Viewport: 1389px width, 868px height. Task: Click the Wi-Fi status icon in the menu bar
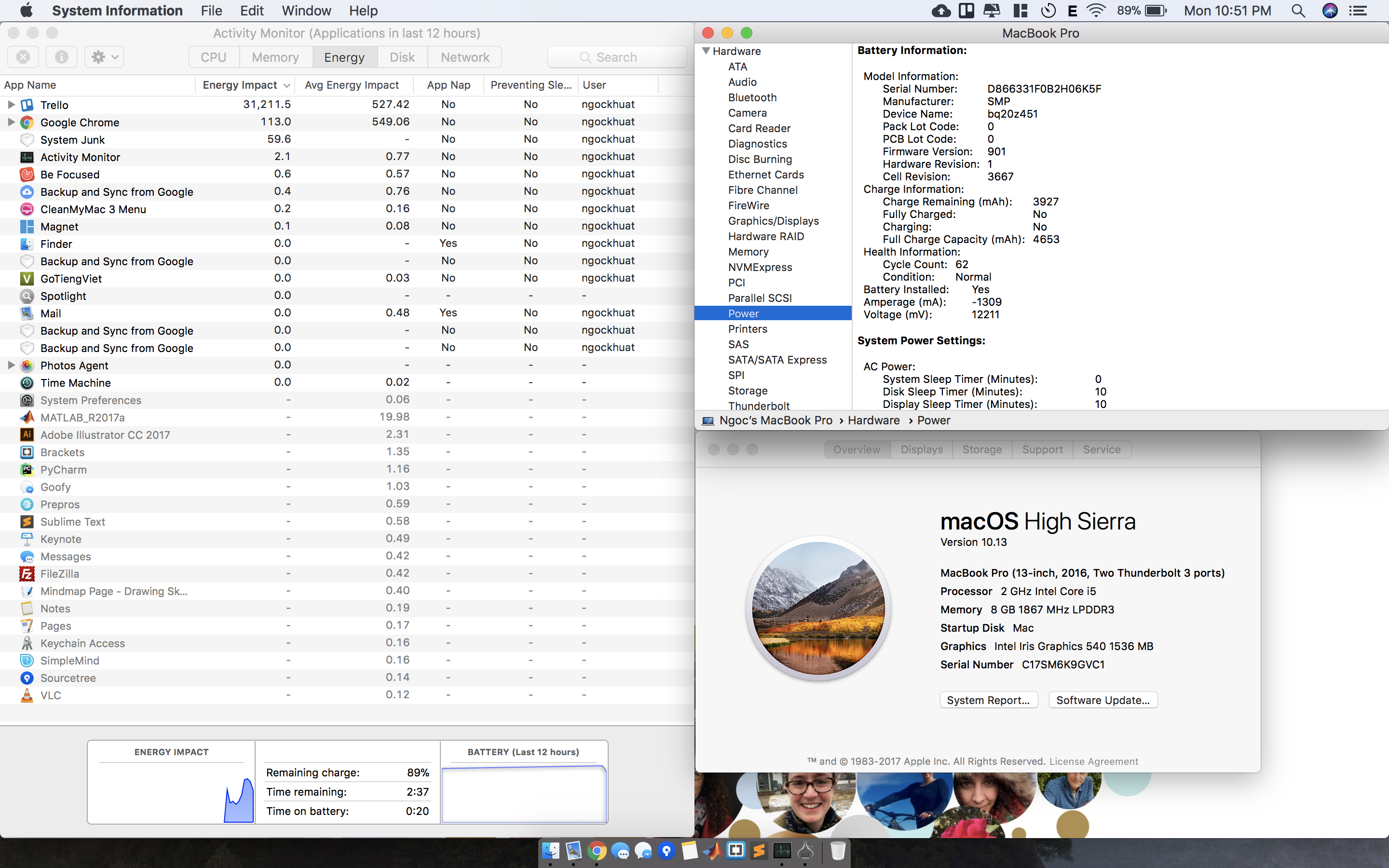pos(1096,10)
